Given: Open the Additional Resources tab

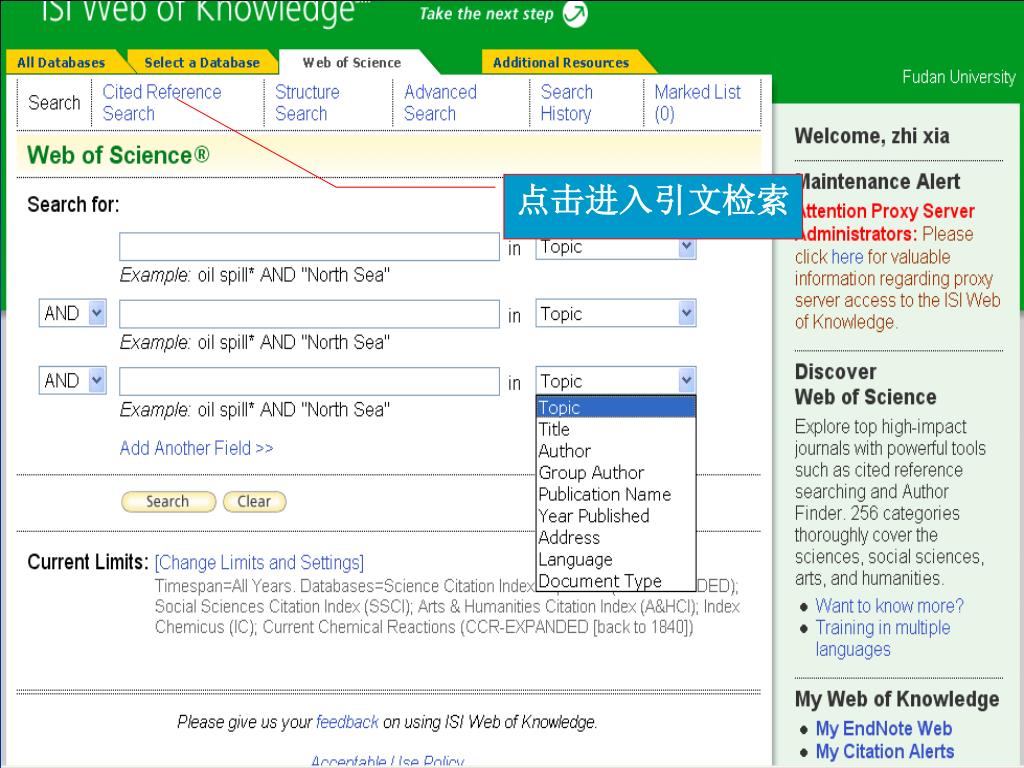Looking at the screenshot, I should click(561, 63).
